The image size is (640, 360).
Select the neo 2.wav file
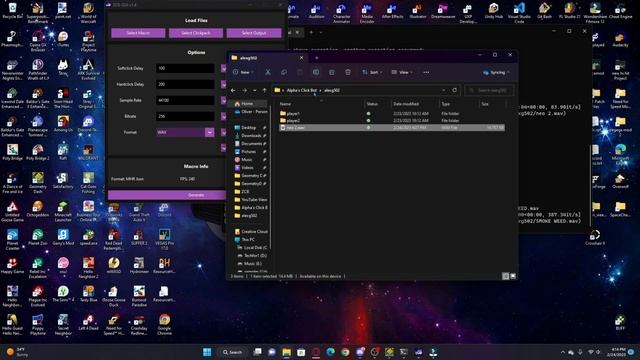(392, 128)
